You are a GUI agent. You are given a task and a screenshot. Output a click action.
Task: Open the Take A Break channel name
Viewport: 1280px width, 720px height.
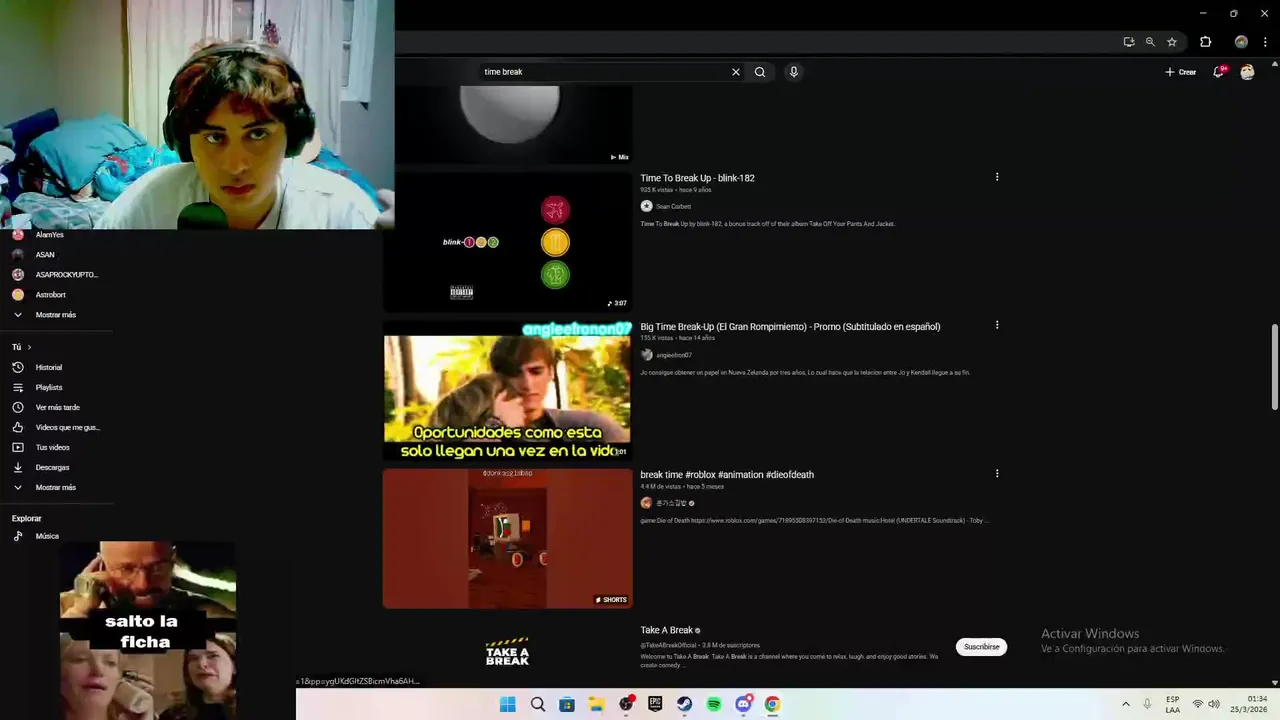click(667, 630)
